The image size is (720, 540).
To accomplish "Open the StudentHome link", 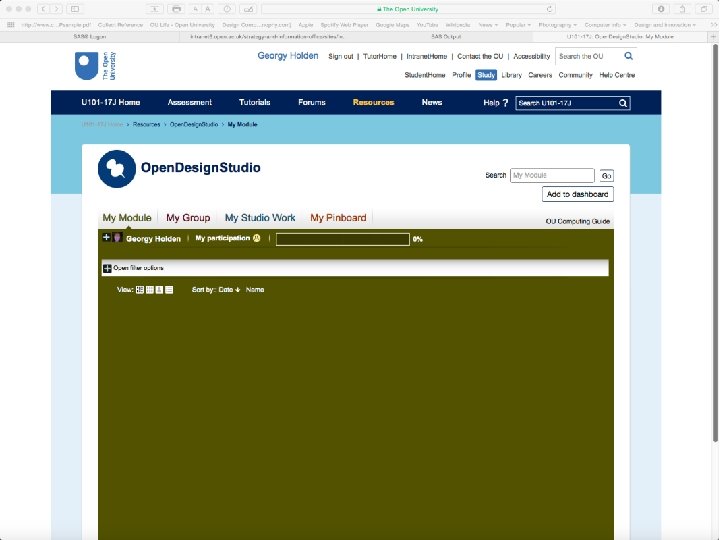I will coord(425,75).
